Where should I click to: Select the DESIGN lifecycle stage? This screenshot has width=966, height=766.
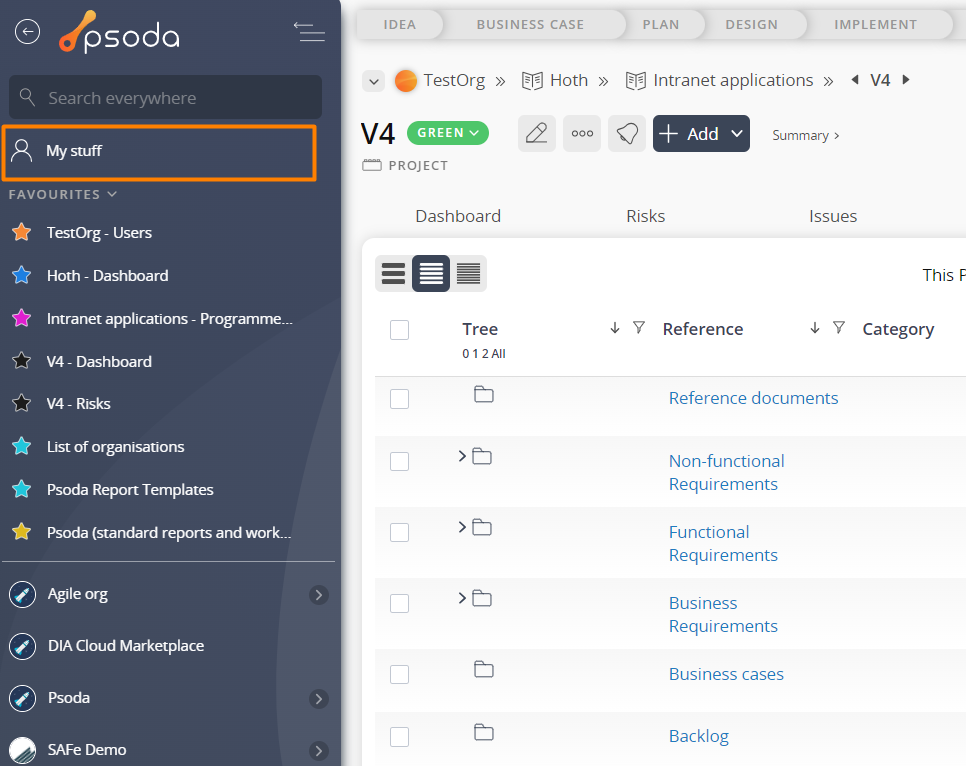point(752,25)
